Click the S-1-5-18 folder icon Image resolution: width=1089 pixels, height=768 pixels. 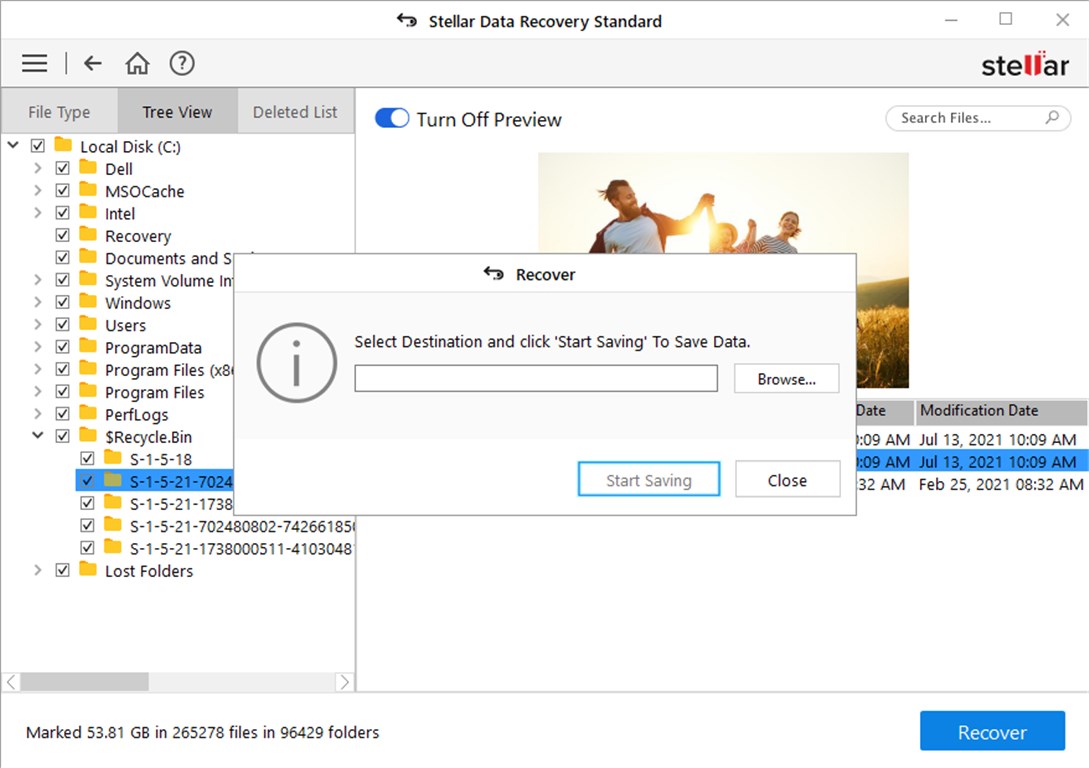(x=113, y=457)
